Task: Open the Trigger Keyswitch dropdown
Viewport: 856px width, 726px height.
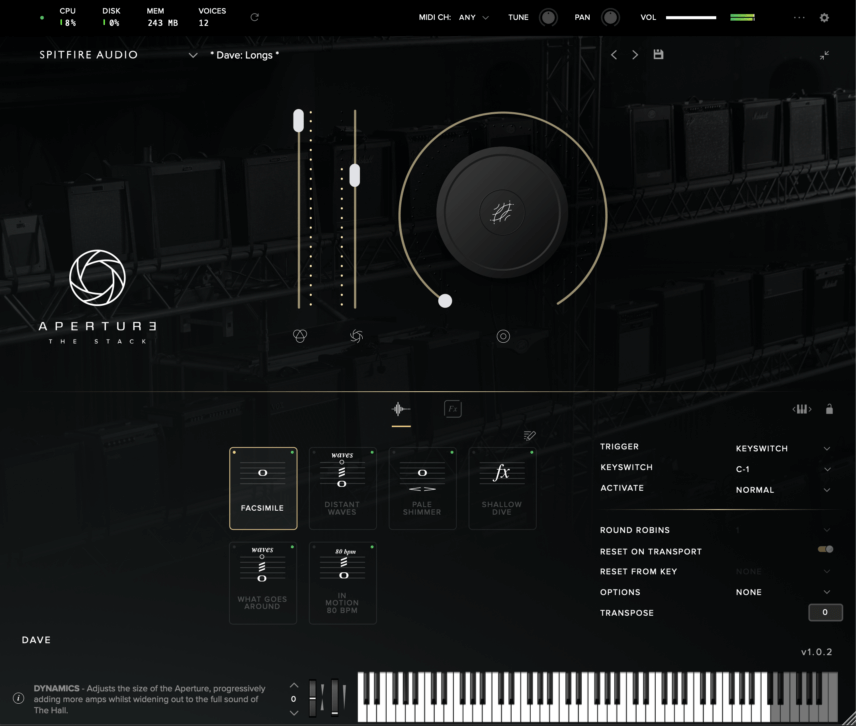Action: point(783,448)
